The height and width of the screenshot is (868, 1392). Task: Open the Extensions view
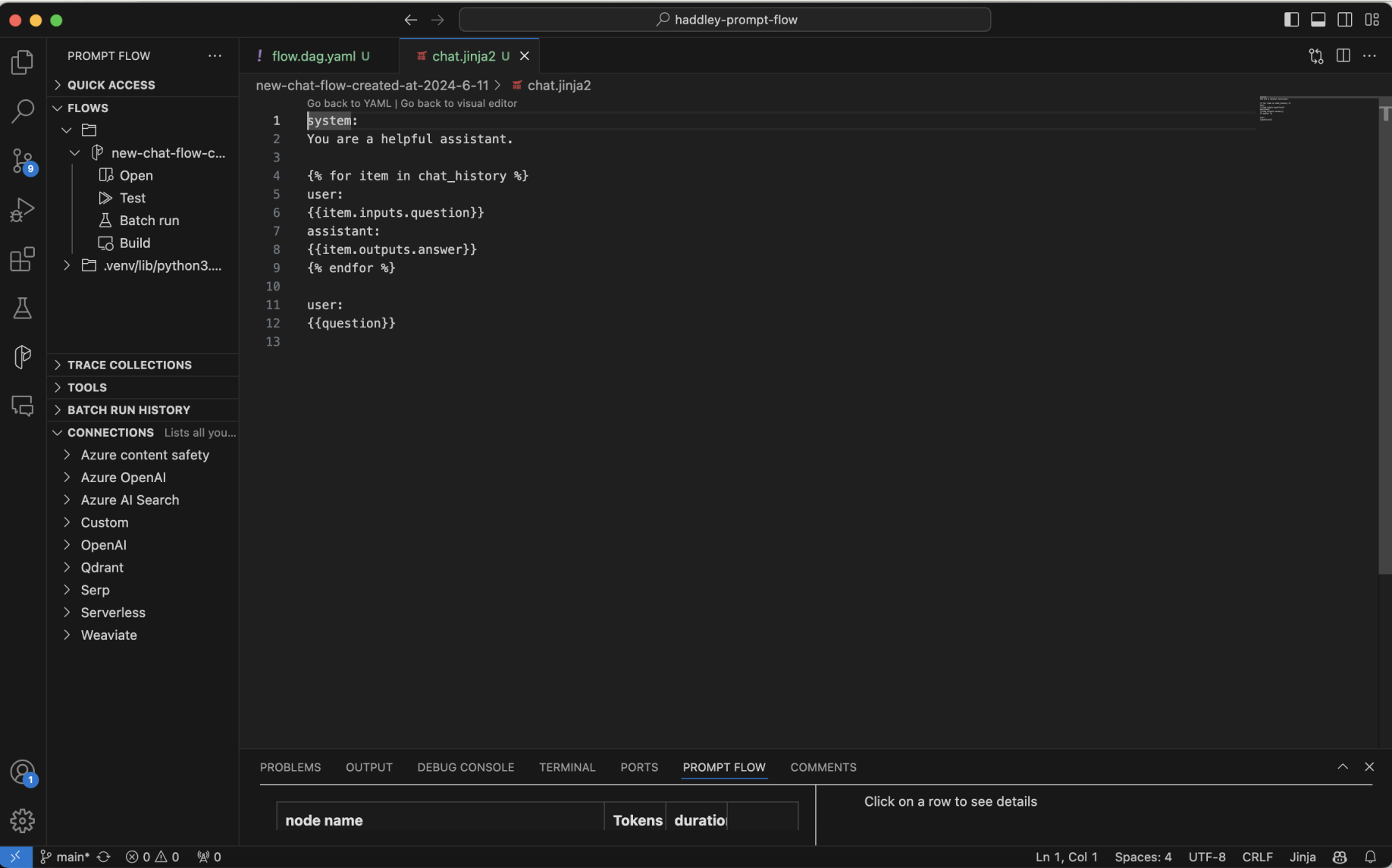coord(23,259)
